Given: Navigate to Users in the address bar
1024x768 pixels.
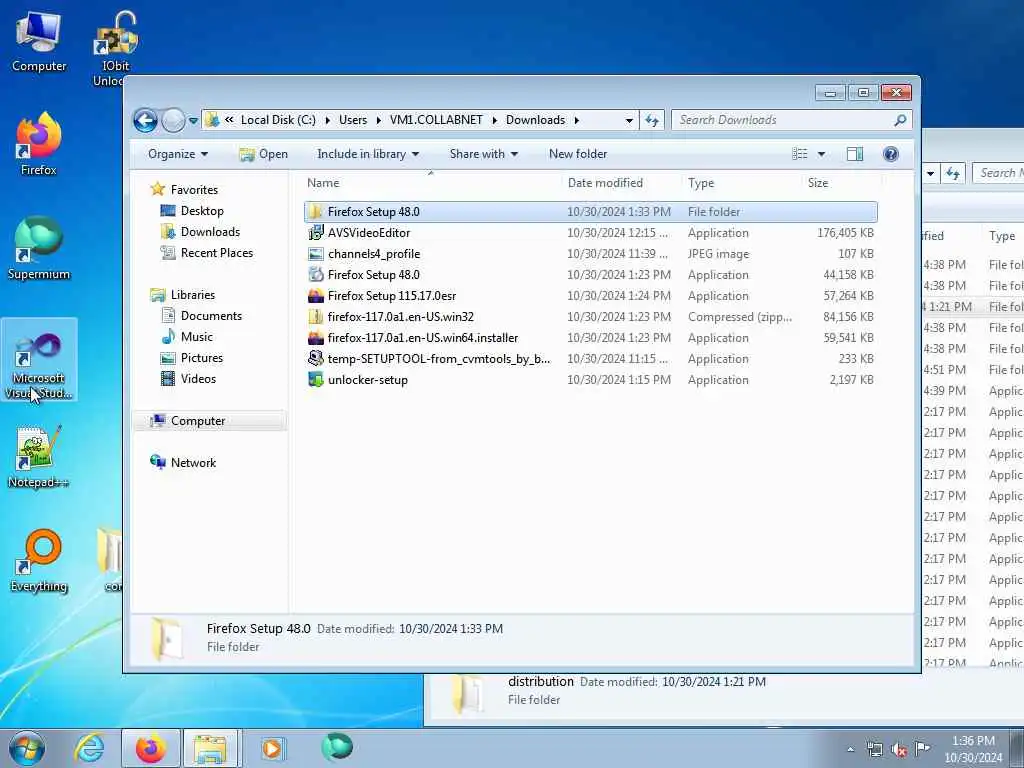Looking at the screenshot, I should tap(353, 120).
